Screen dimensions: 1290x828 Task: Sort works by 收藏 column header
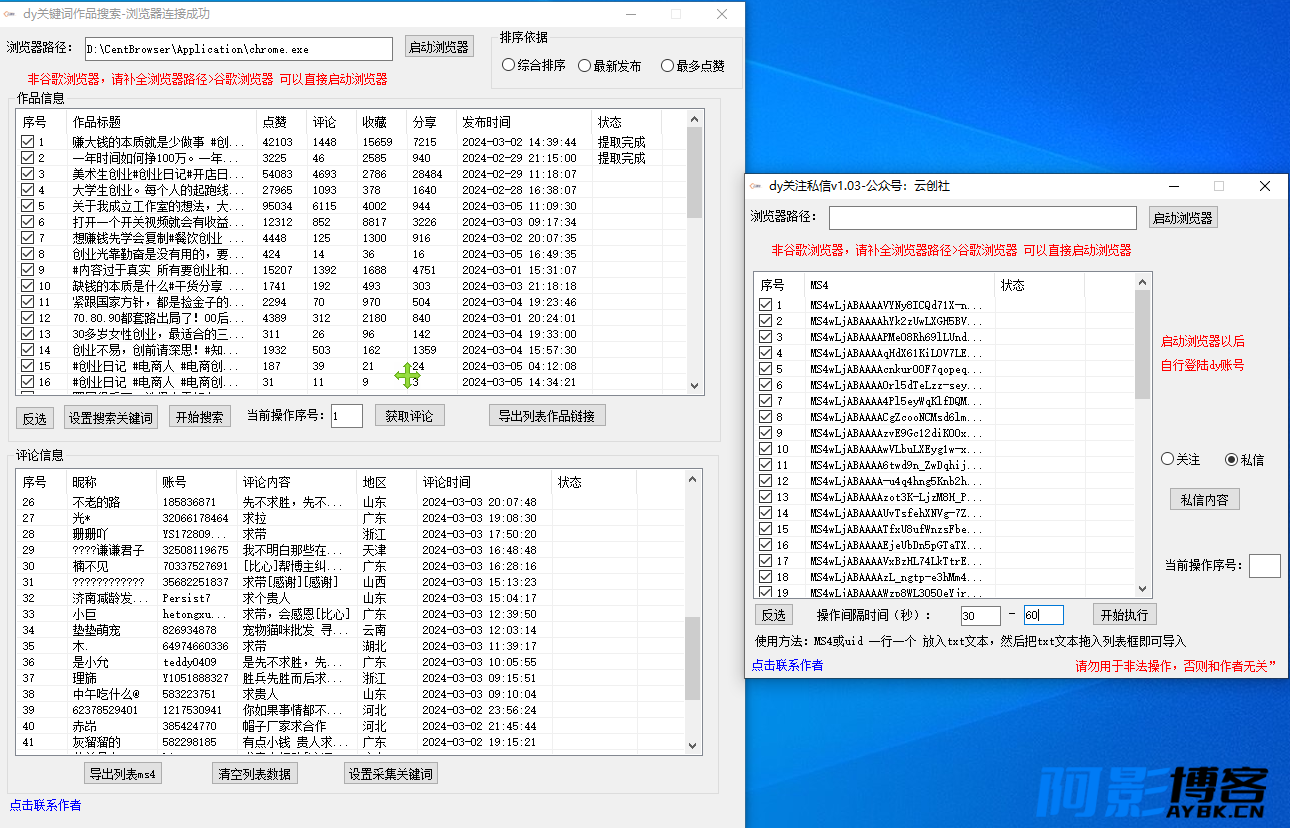point(381,122)
